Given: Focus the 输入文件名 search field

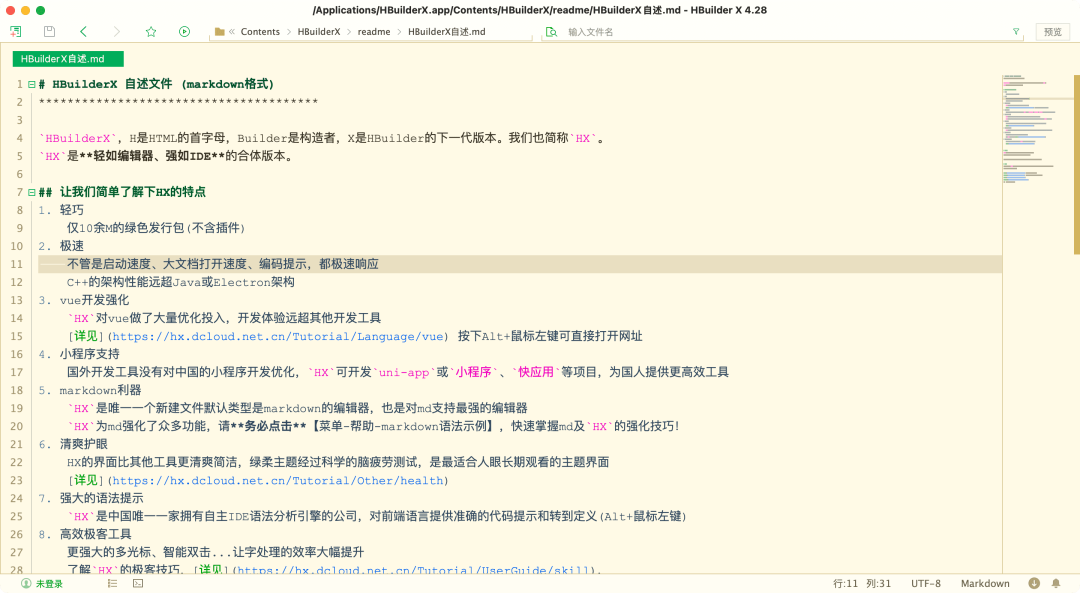Looking at the screenshot, I should pos(782,32).
